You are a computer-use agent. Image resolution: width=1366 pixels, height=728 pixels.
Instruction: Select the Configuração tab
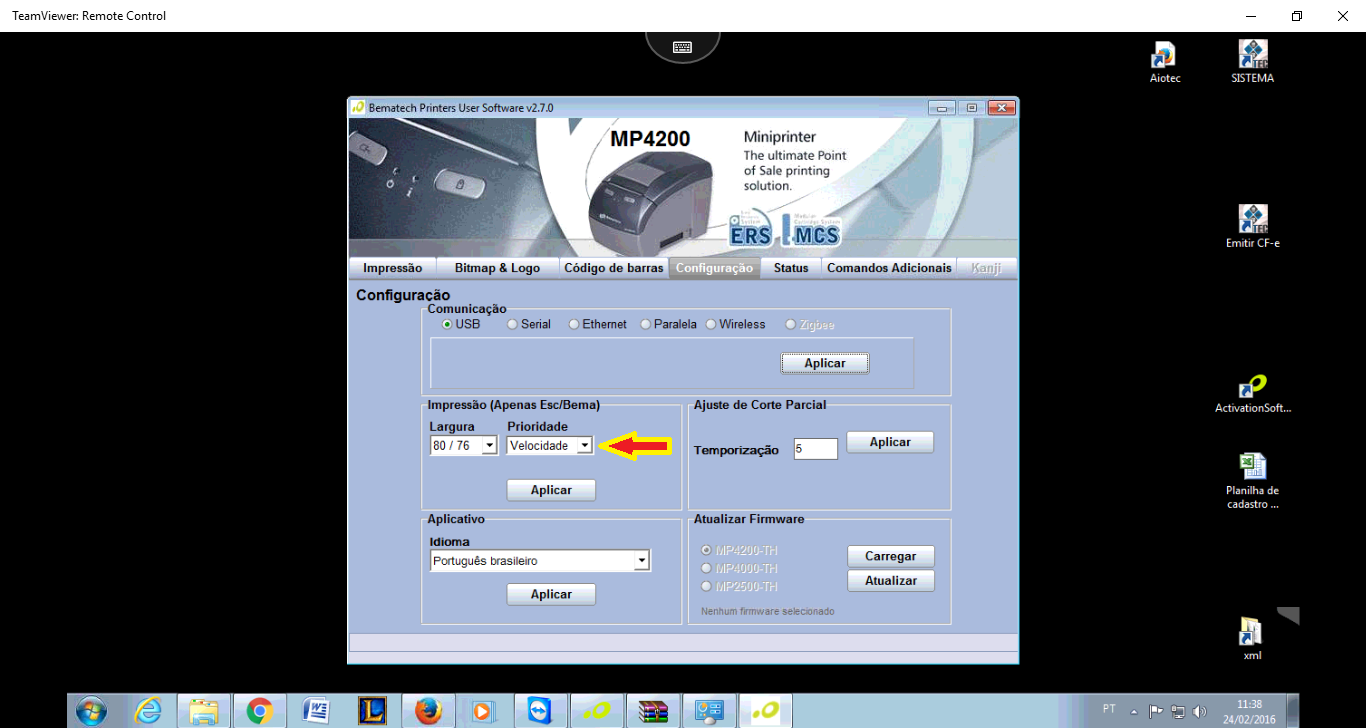pyautogui.click(x=714, y=268)
